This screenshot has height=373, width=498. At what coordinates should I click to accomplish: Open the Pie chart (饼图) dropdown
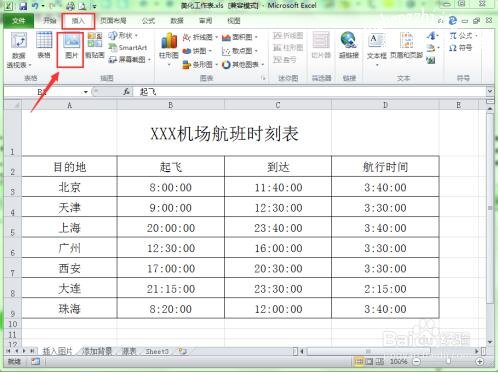click(x=197, y=51)
